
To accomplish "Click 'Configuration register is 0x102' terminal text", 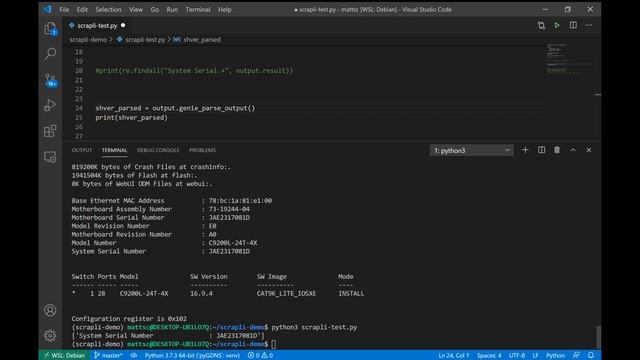I will click(129, 319).
